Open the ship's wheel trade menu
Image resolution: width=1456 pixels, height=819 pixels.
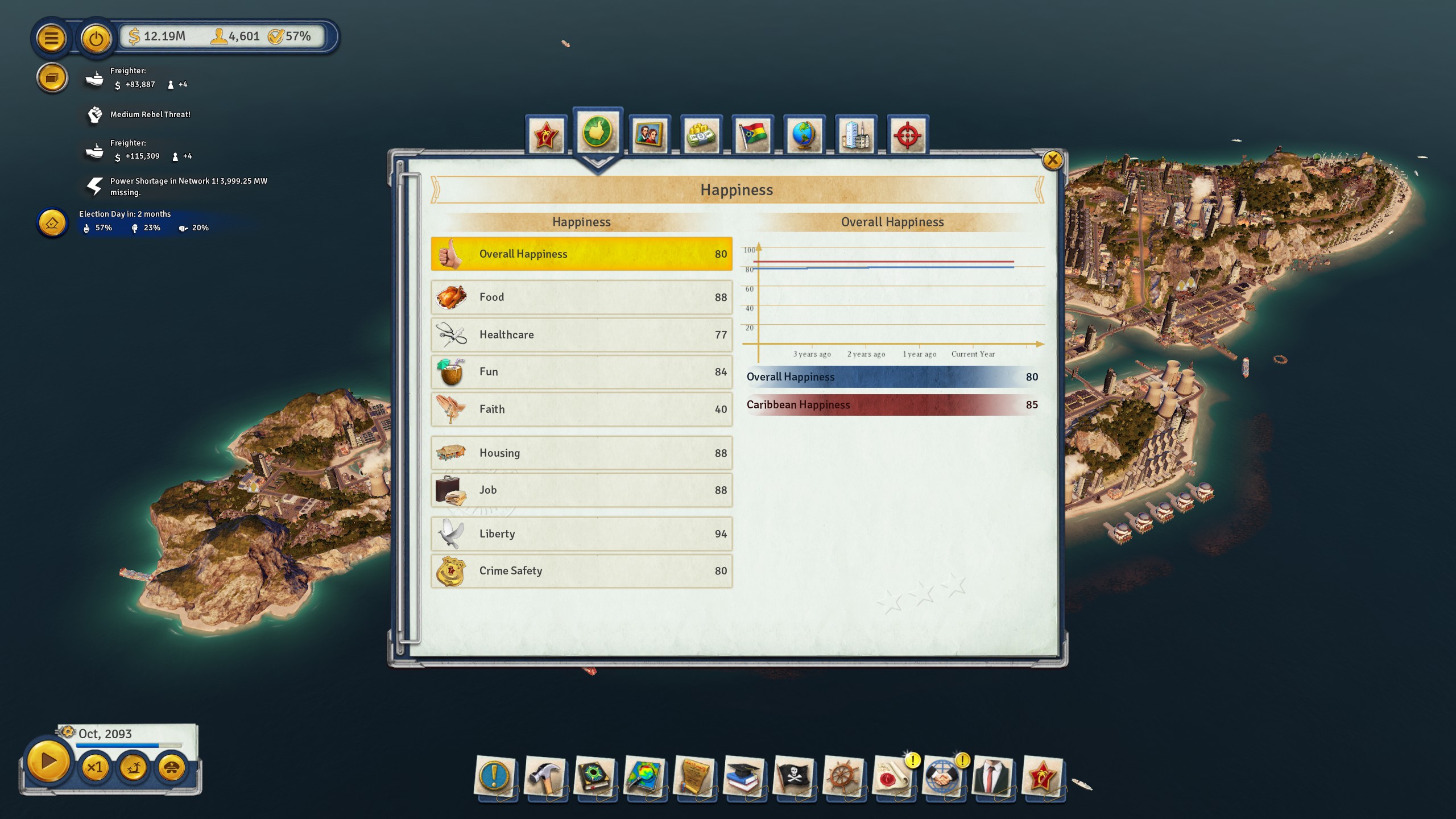click(x=844, y=776)
